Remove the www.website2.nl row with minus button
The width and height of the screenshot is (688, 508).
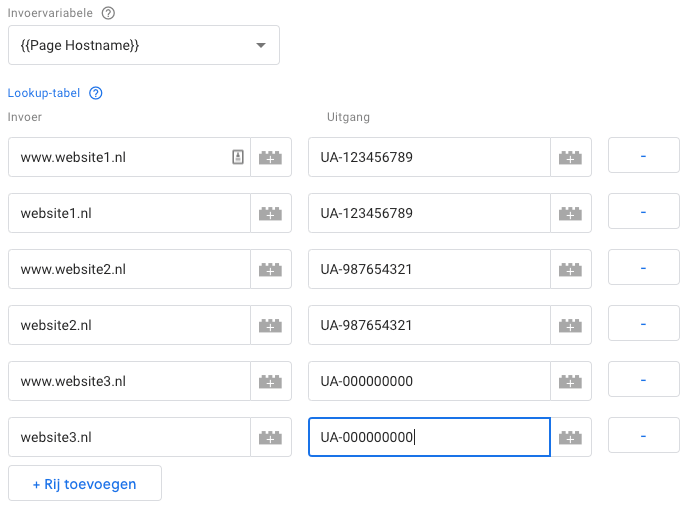coord(643,269)
